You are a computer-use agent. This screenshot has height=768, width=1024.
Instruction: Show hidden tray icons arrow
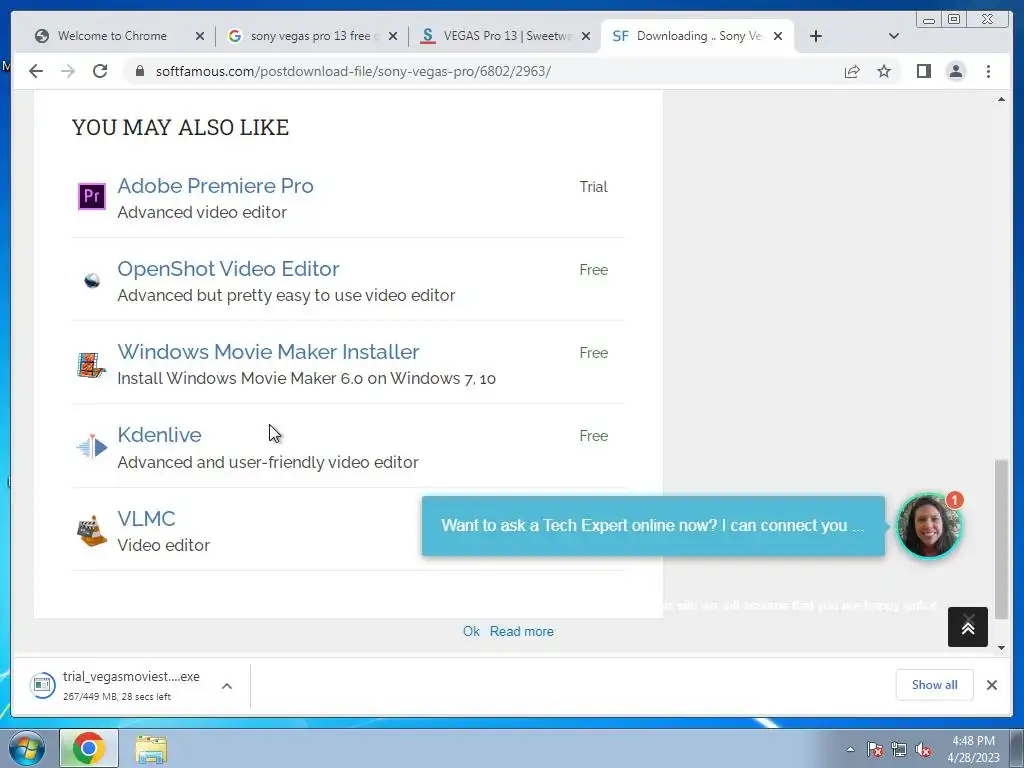pyautogui.click(x=850, y=749)
